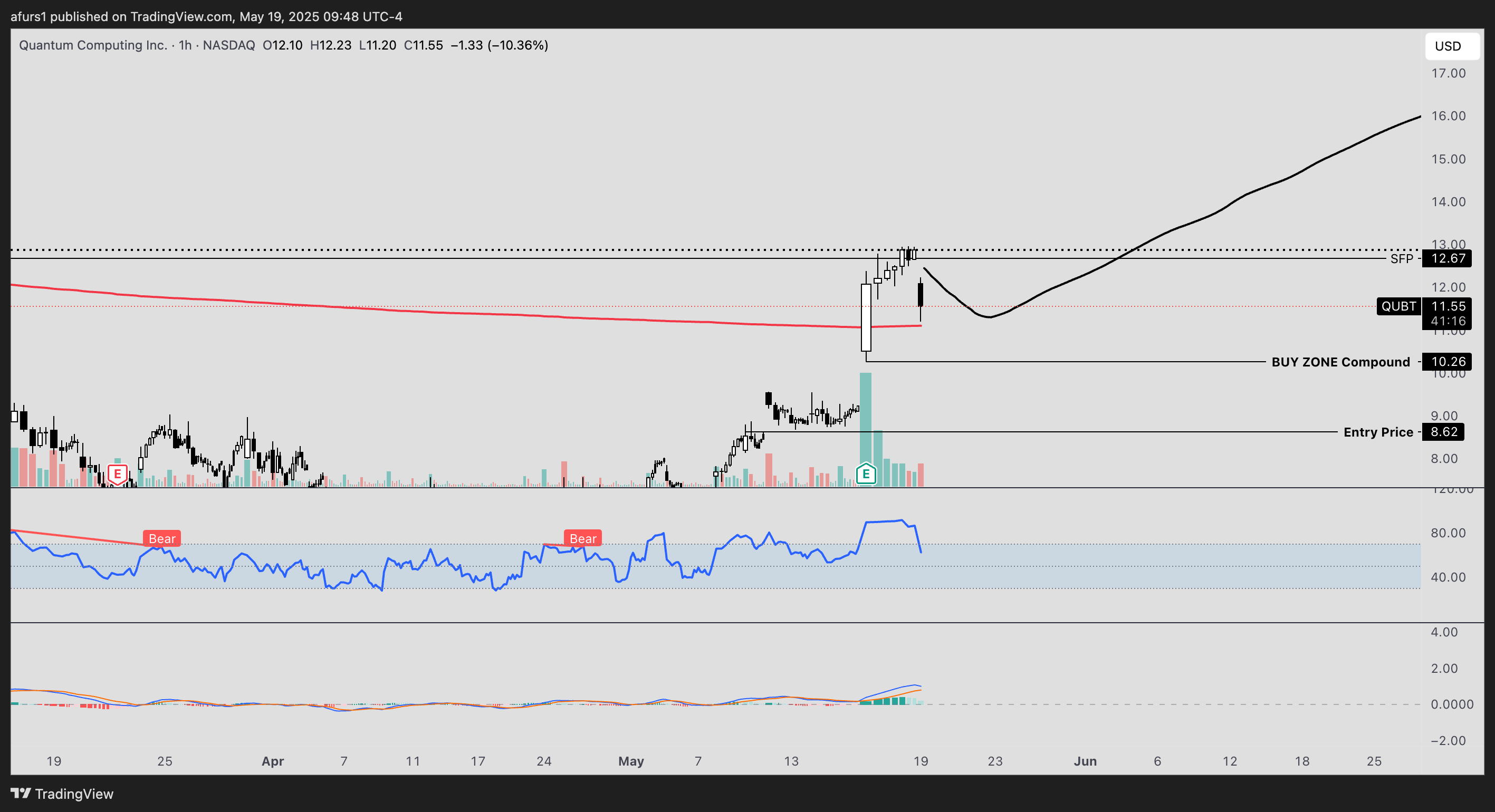This screenshot has height=812, width=1495.
Task: Click the Entry Price line label
Action: pos(1378,432)
